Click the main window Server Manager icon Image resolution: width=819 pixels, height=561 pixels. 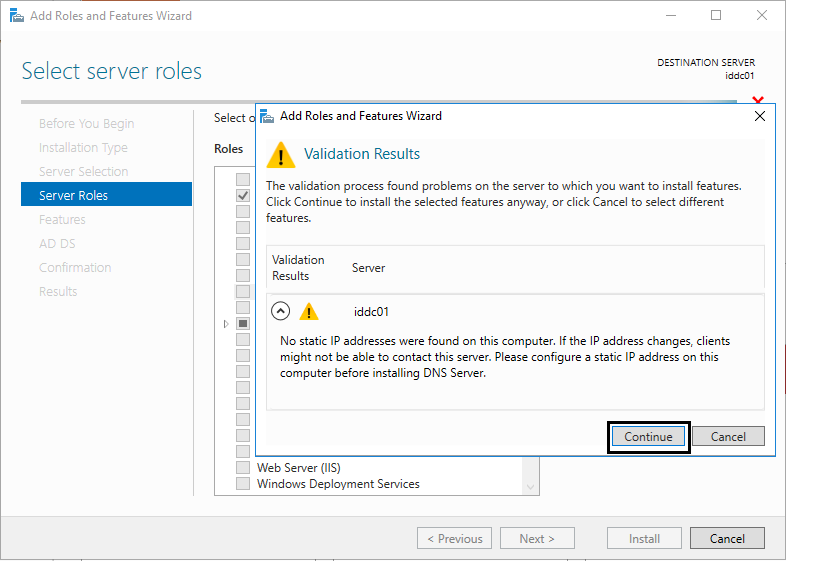tap(17, 16)
